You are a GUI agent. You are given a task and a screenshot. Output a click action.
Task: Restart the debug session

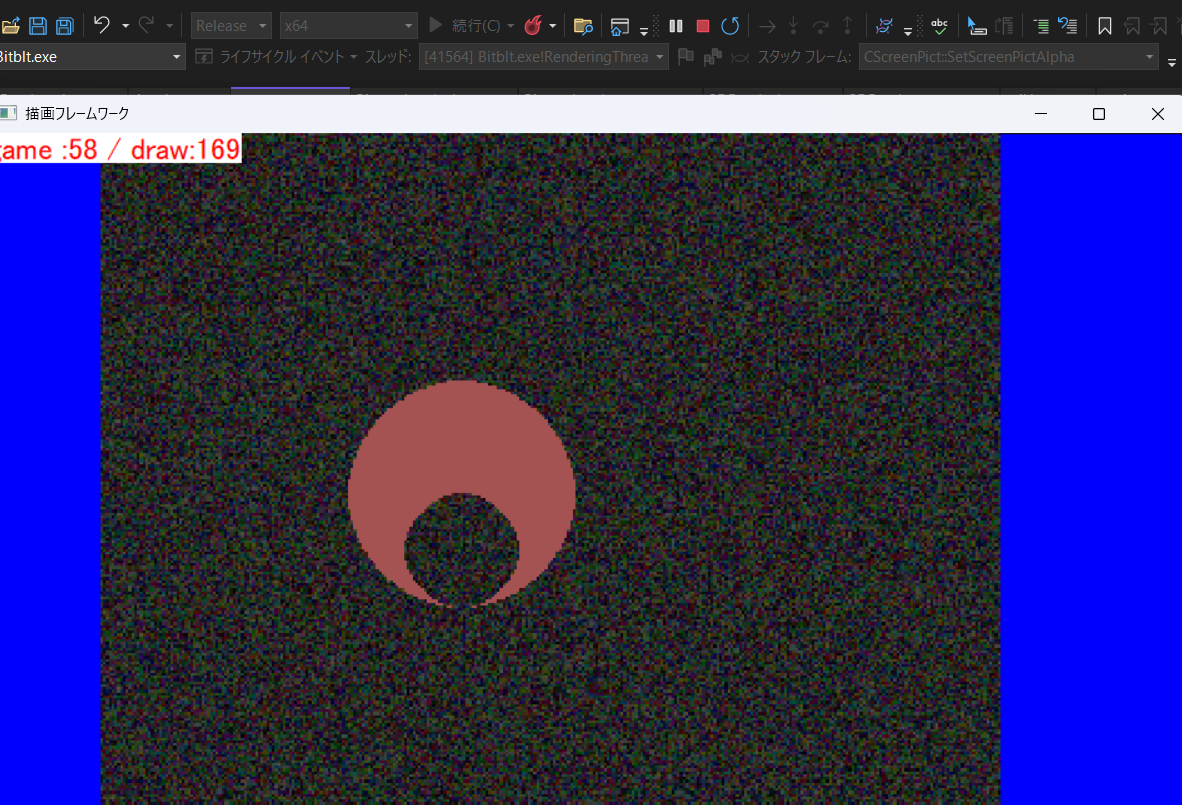coord(731,26)
